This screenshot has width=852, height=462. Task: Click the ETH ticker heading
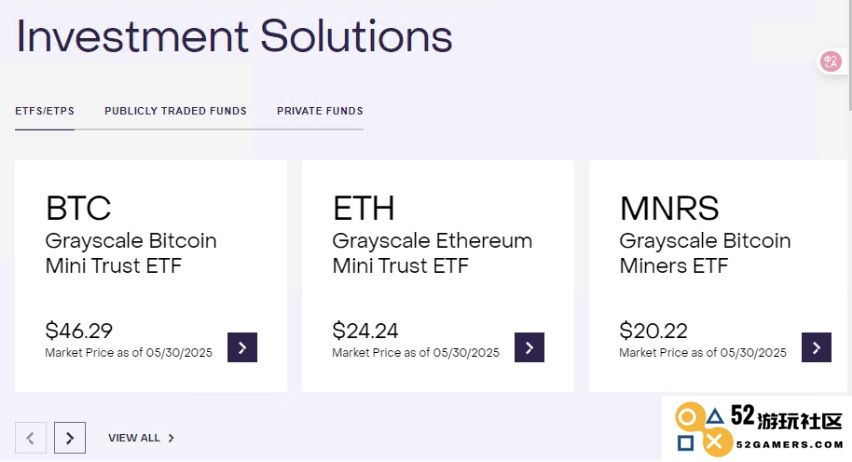[x=364, y=208]
